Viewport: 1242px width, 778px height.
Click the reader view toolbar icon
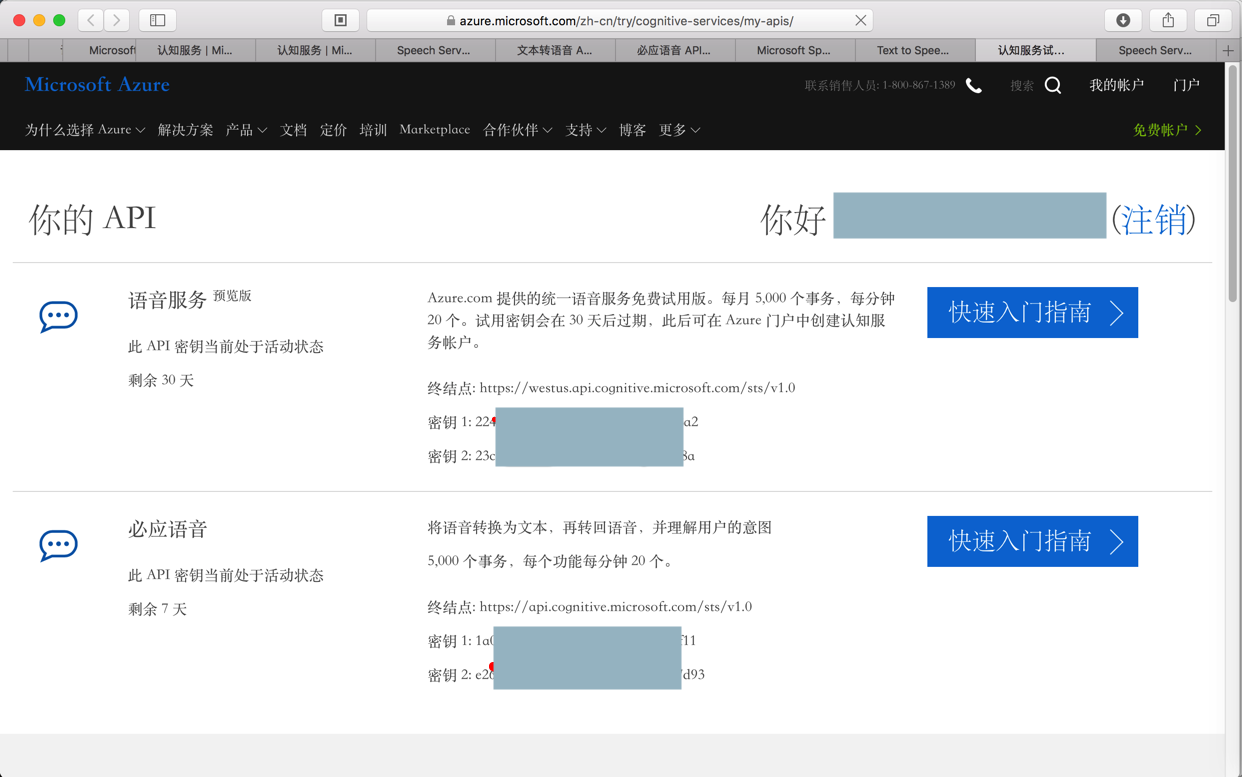click(x=340, y=20)
